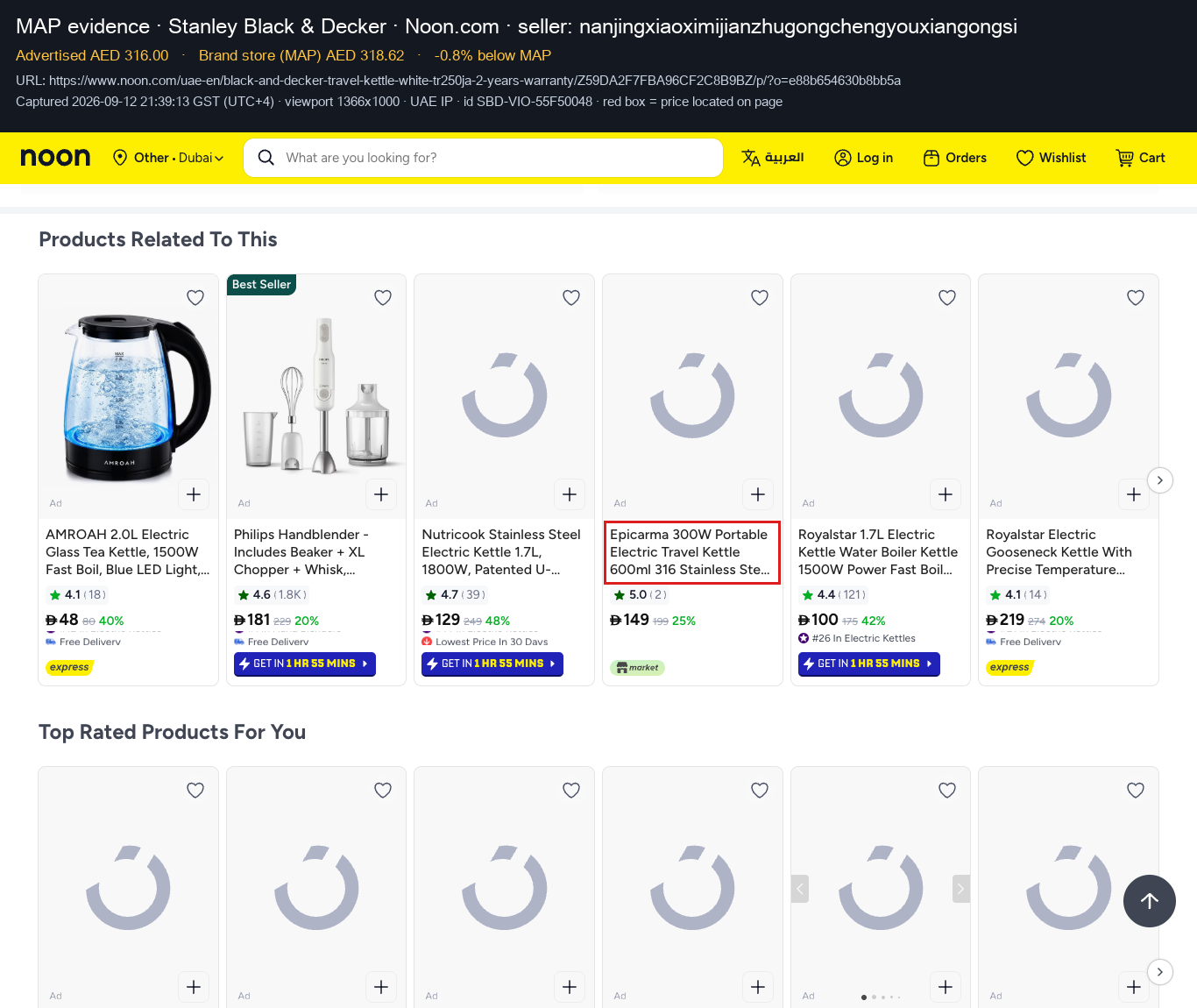
Task: Click the magnifier search icon
Action: click(x=266, y=158)
